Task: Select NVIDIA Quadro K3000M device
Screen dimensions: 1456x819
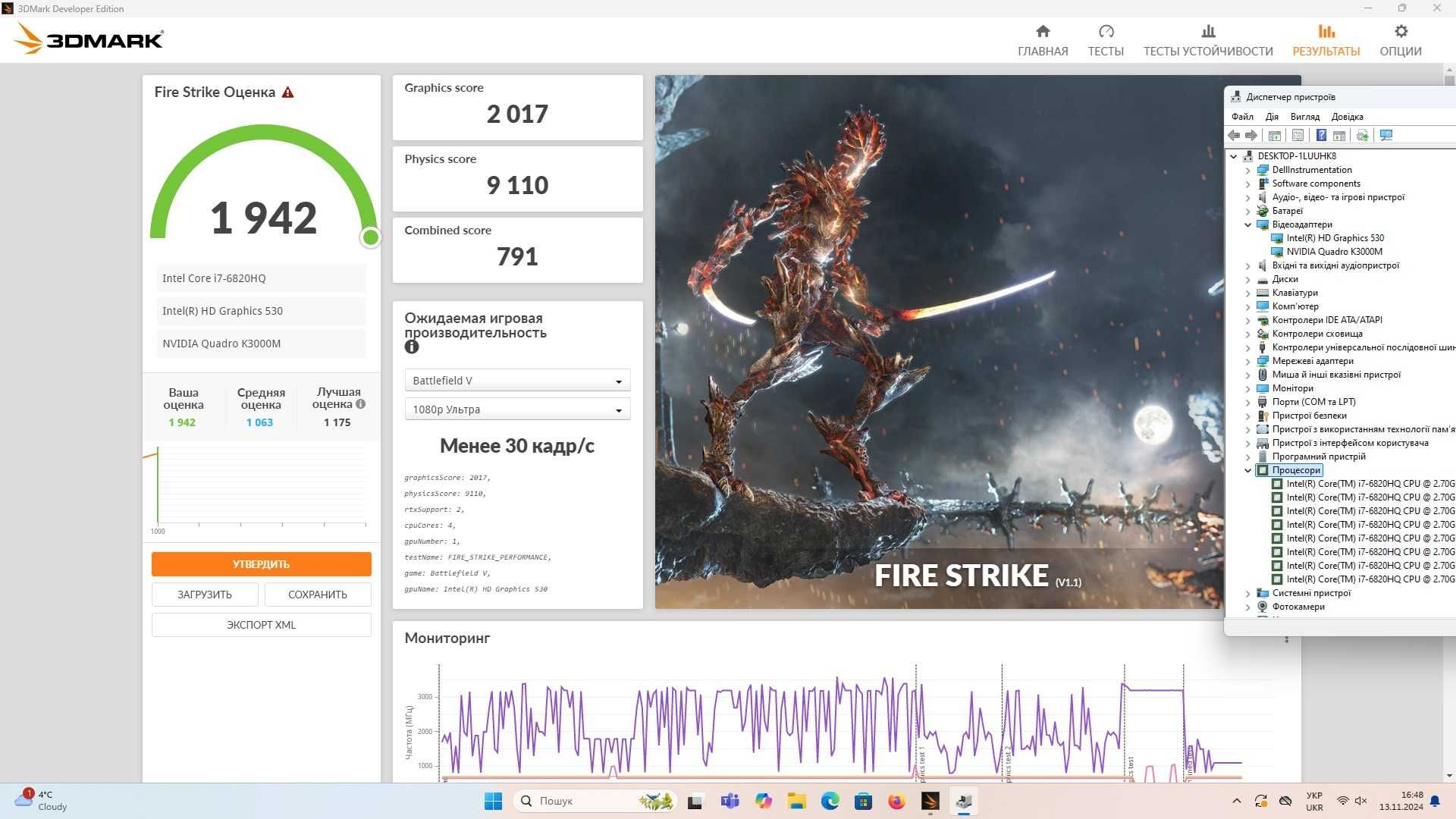Action: [1334, 252]
